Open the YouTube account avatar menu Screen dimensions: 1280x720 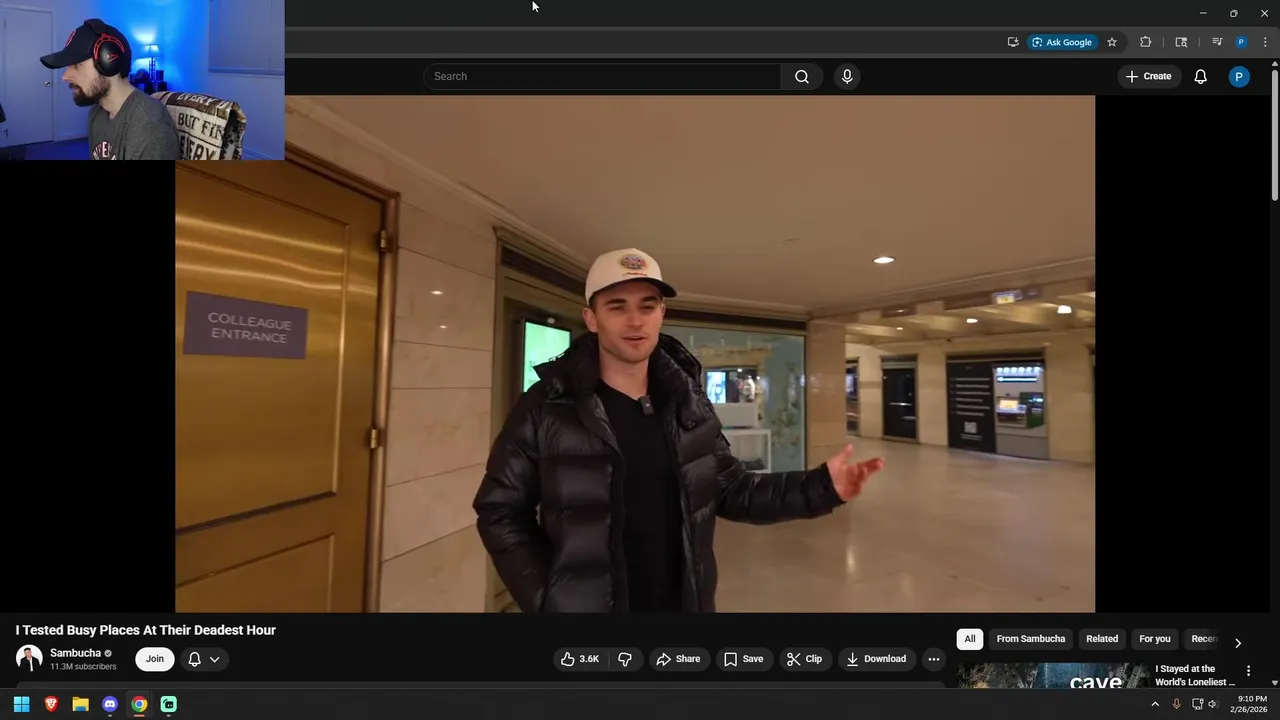[x=1239, y=76]
